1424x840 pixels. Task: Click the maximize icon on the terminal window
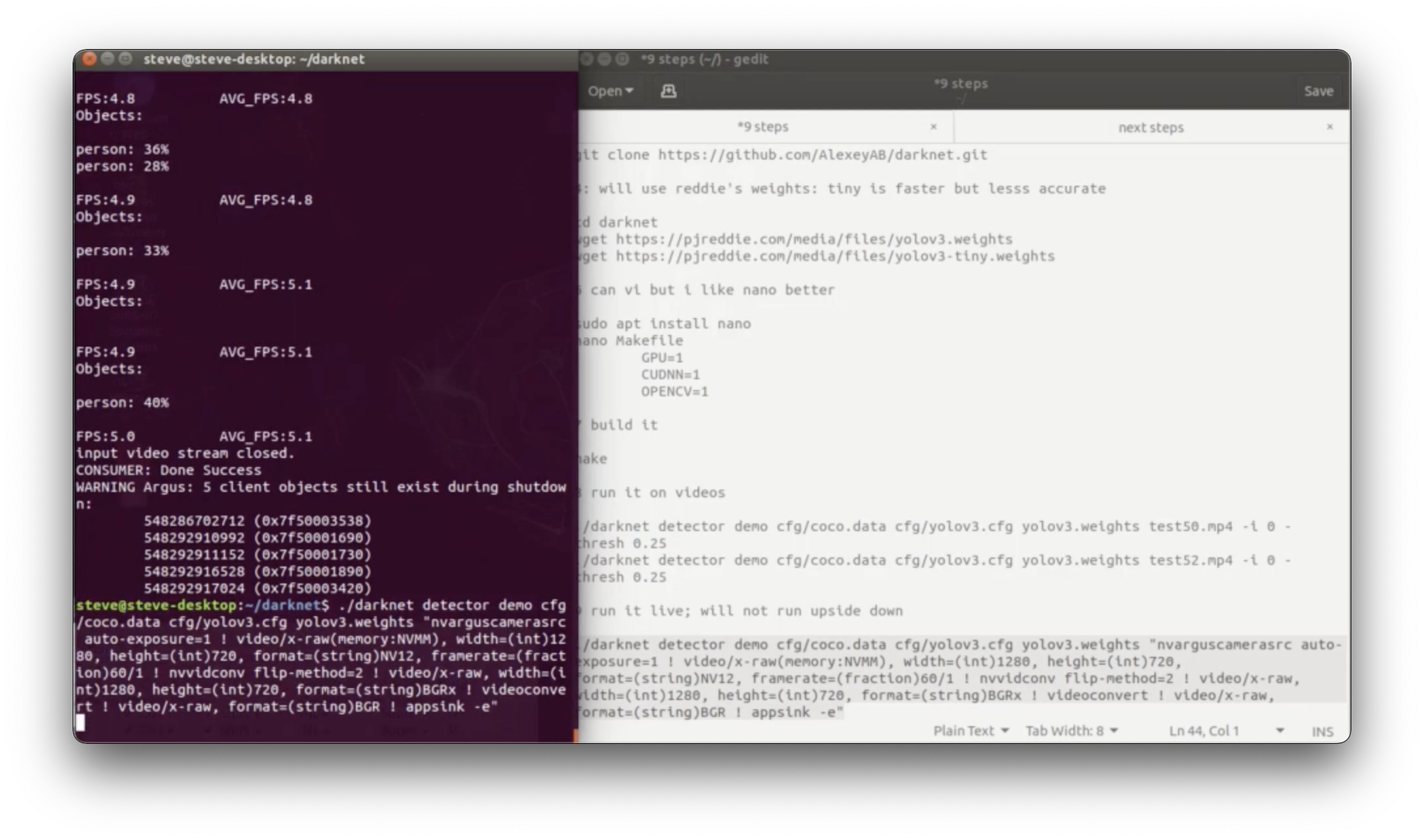pyautogui.click(x=125, y=59)
